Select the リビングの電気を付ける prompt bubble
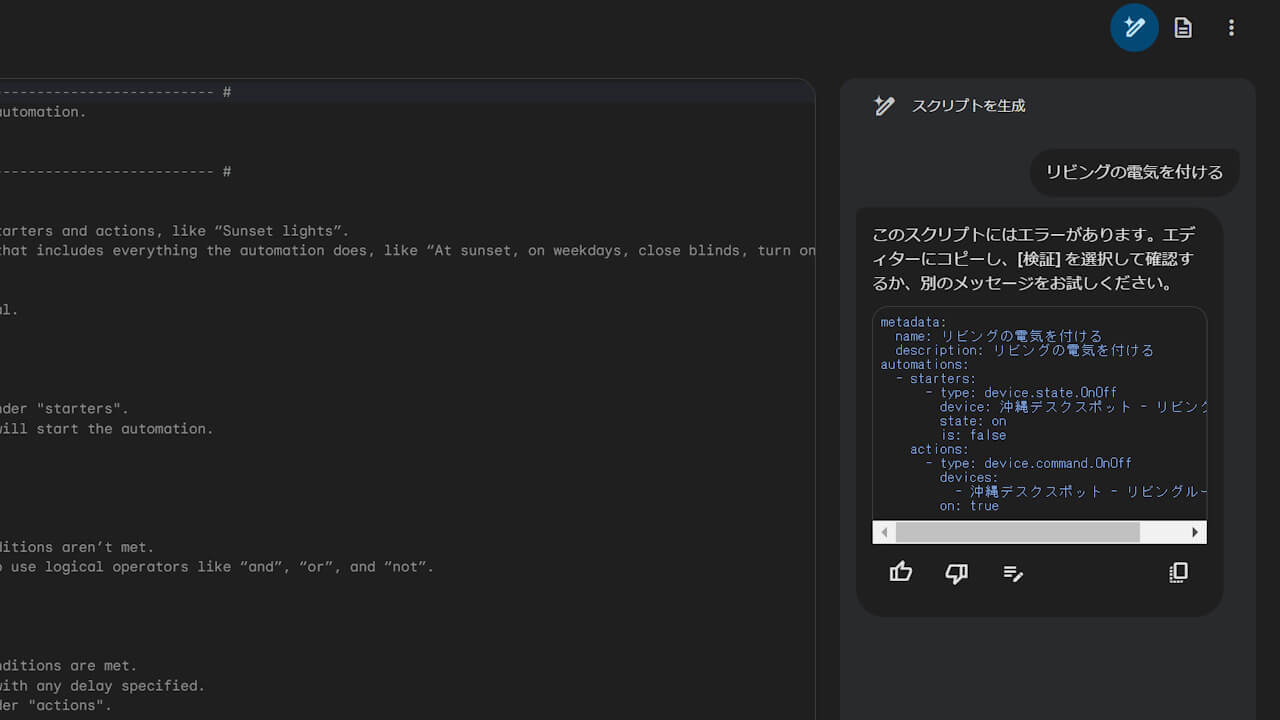The width and height of the screenshot is (1280, 720). coord(1134,172)
